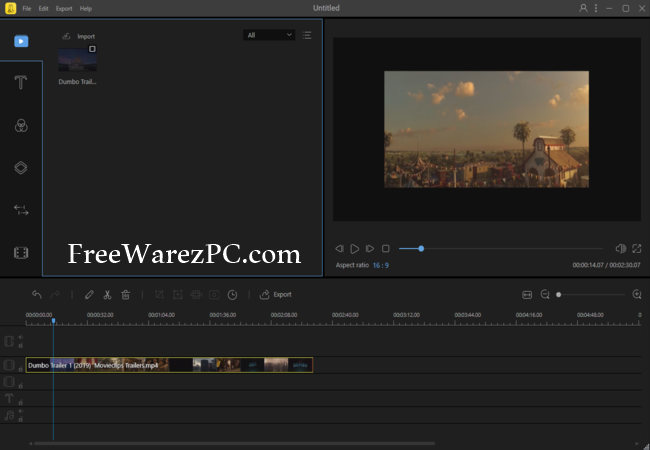Open the Export menu in menu bar
Viewport: 650px width, 450px height.
[64, 8]
